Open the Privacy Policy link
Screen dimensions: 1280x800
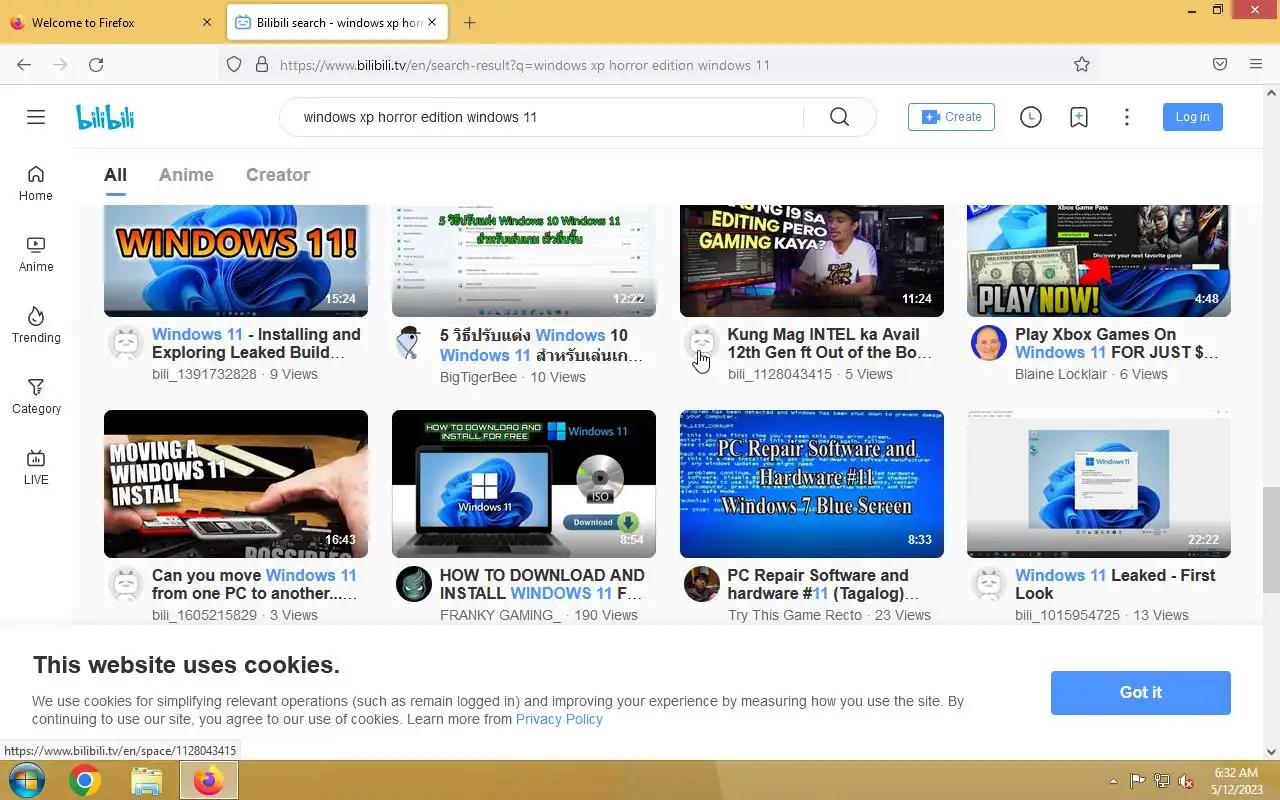pyautogui.click(x=559, y=719)
